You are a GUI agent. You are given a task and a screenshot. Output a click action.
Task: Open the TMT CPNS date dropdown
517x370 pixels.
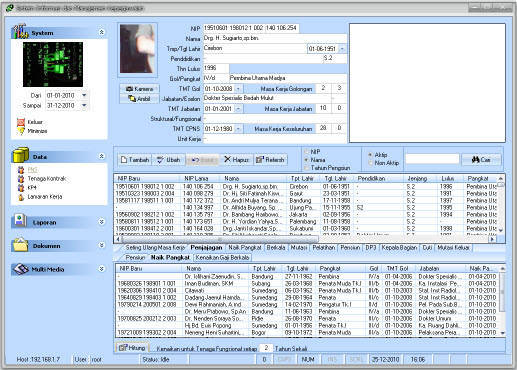coord(239,129)
